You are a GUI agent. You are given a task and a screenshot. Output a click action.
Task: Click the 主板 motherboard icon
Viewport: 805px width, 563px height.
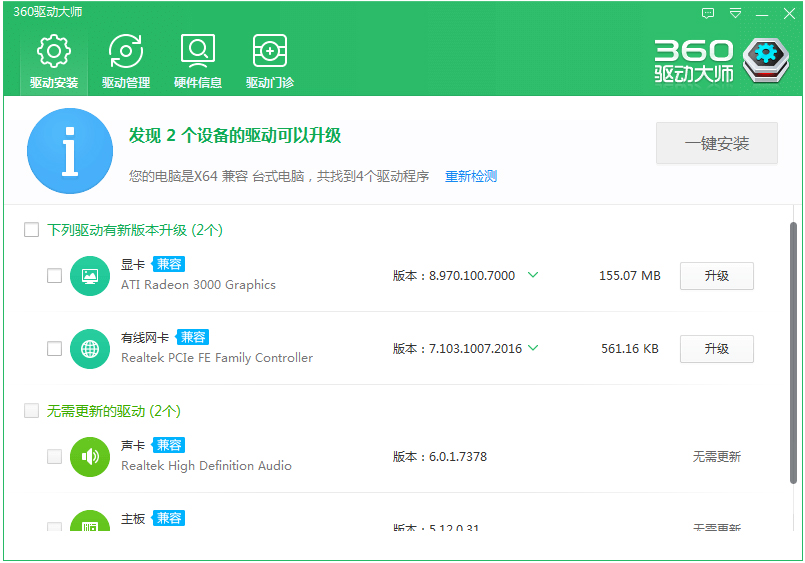point(90,520)
